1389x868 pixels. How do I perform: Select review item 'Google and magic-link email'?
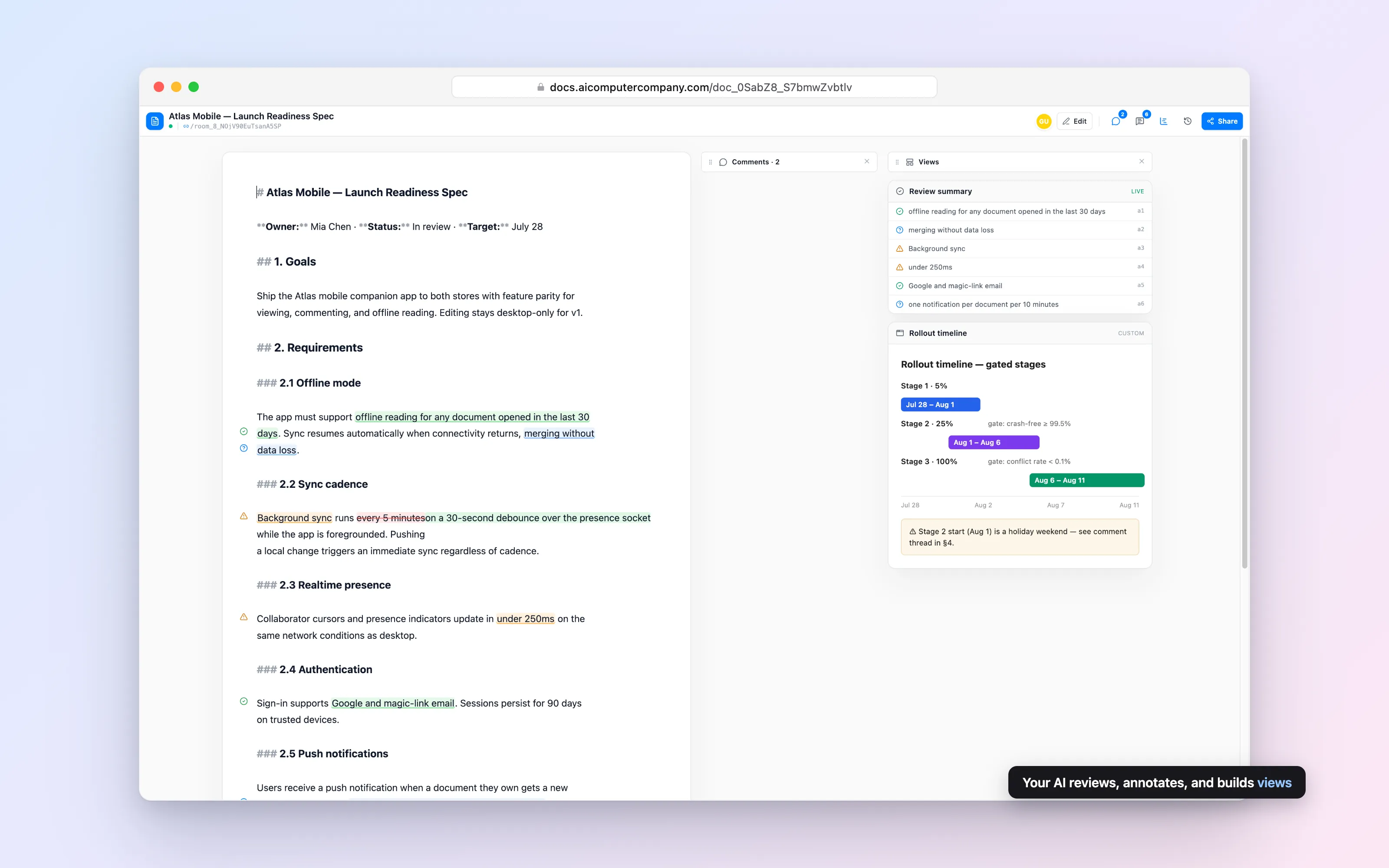tap(1020, 285)
